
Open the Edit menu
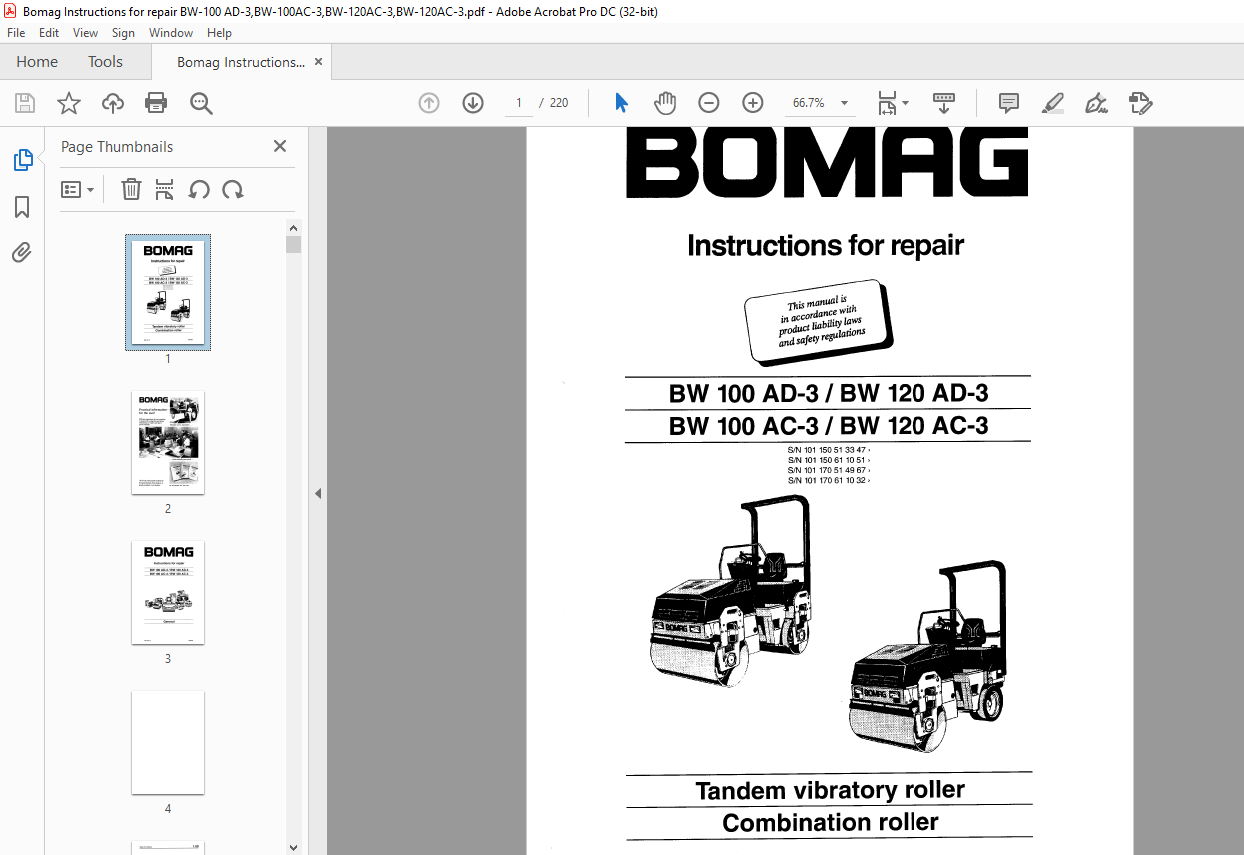pyautogui.click(x=49, y=33)
